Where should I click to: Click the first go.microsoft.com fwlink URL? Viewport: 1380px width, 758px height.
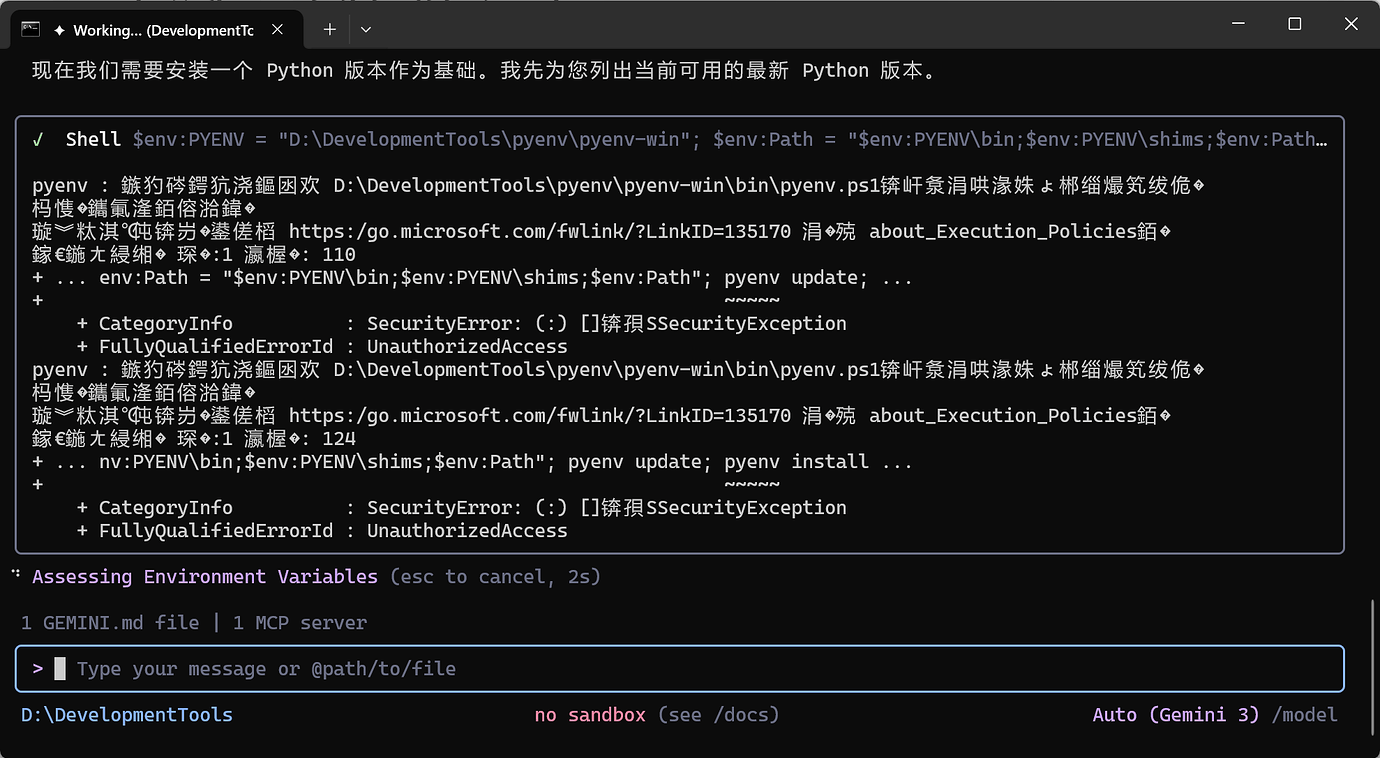tap(540, 231)
